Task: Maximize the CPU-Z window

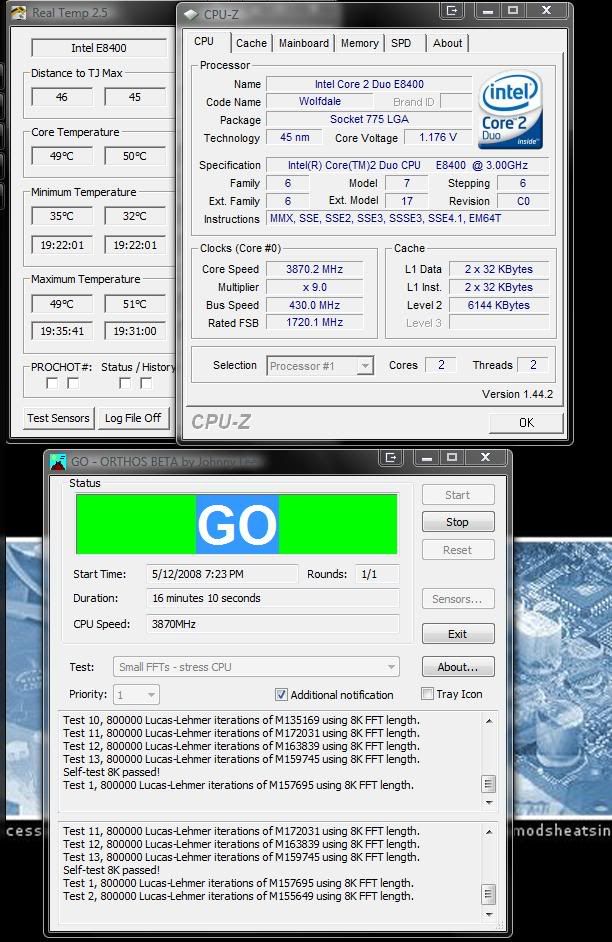Action: point(513,11)
